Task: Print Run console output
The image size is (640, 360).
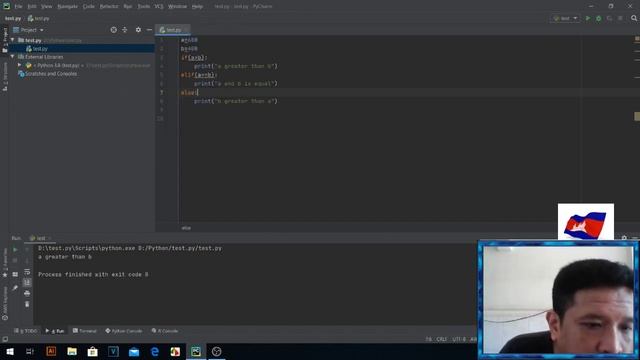Action: click(x=27, y=293)
